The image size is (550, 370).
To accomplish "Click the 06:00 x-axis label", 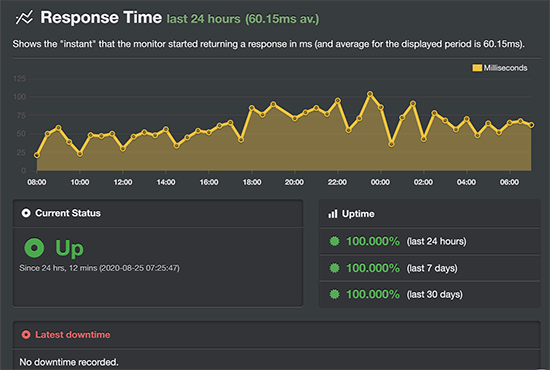I will (509, 182).
